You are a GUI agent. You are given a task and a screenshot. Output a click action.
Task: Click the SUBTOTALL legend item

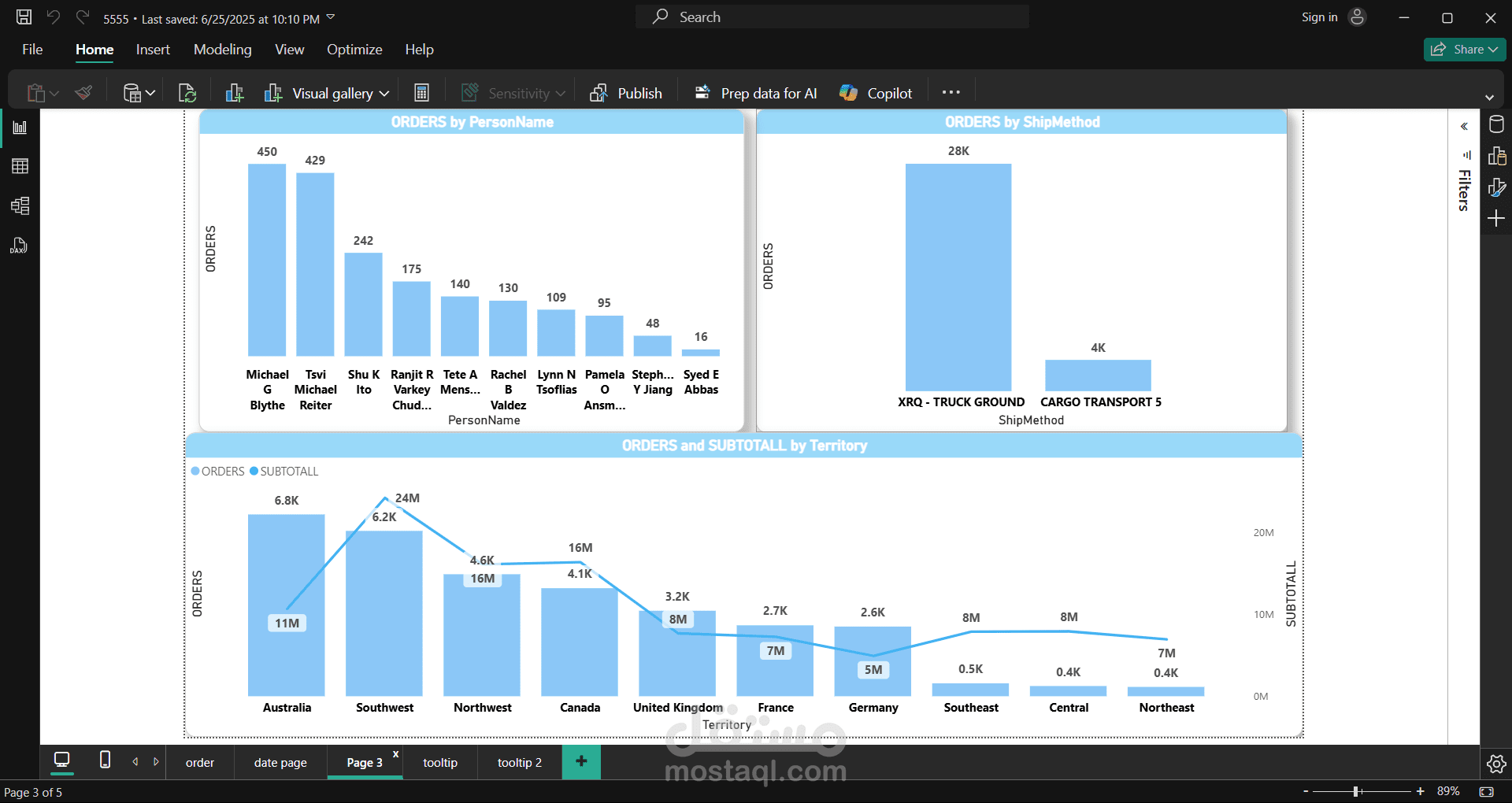click(x=284, y=471)
